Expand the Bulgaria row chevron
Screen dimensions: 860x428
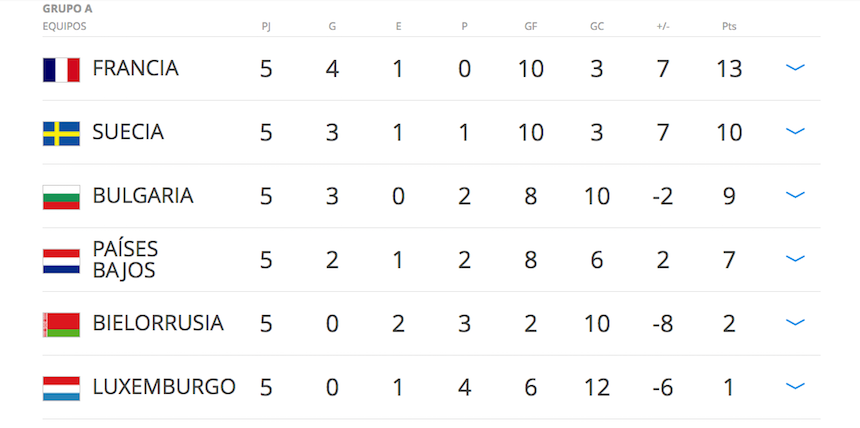point(795,195)
